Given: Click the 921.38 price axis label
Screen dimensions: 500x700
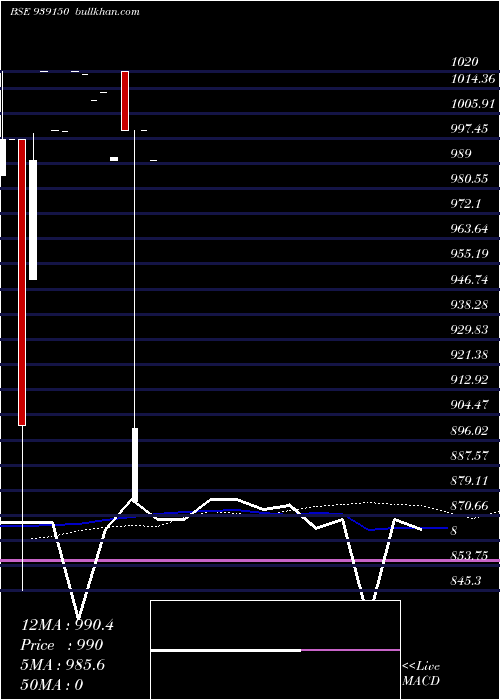Looking at the screenshot, I should (x=469, y=355).
